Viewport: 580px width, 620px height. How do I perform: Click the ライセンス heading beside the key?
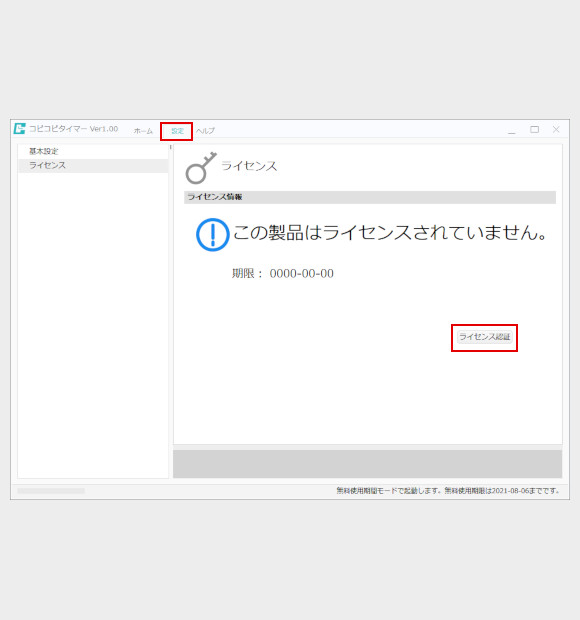pyautogui.click(x=249, y=166)
